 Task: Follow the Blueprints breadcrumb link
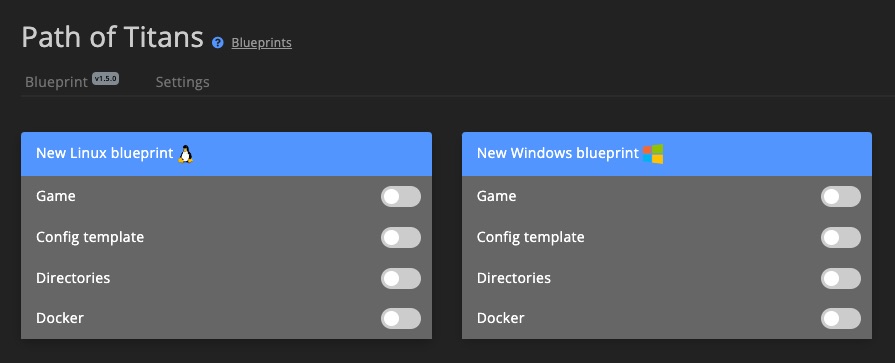261,43
